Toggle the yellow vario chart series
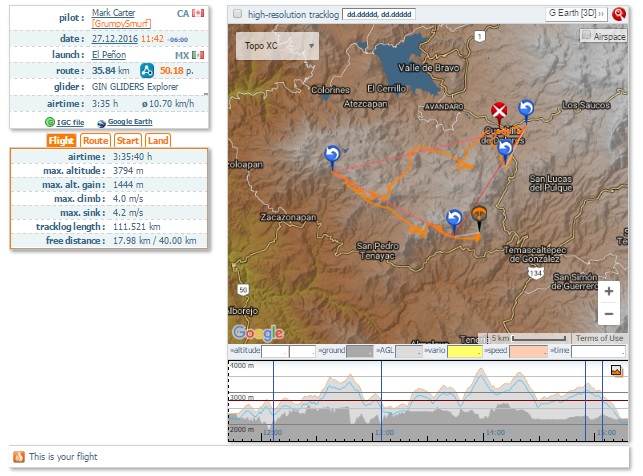643x476 pixels. pyautogui.click(x=463, y=352)
